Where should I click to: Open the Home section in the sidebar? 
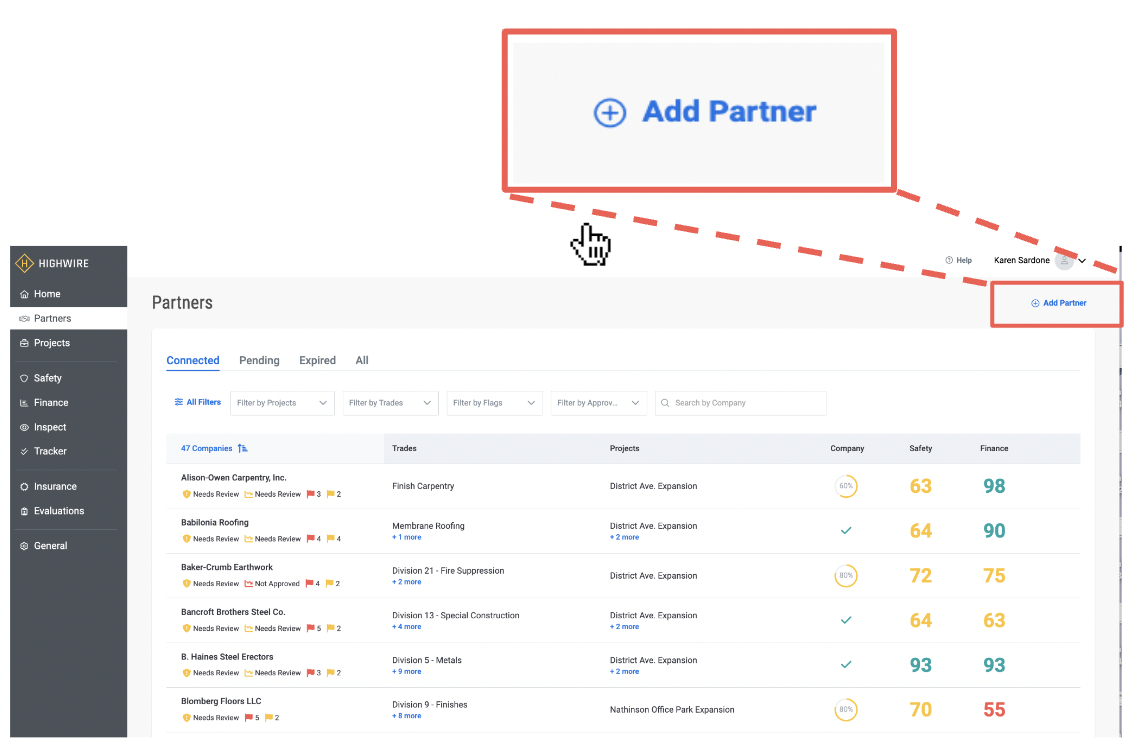click(x=46, y=293)
